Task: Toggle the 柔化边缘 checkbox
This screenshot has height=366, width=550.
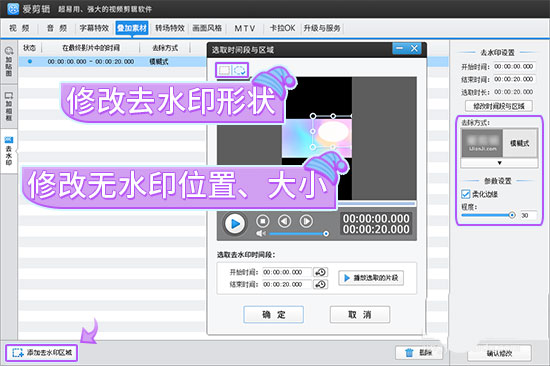Action: coord(465,194)
